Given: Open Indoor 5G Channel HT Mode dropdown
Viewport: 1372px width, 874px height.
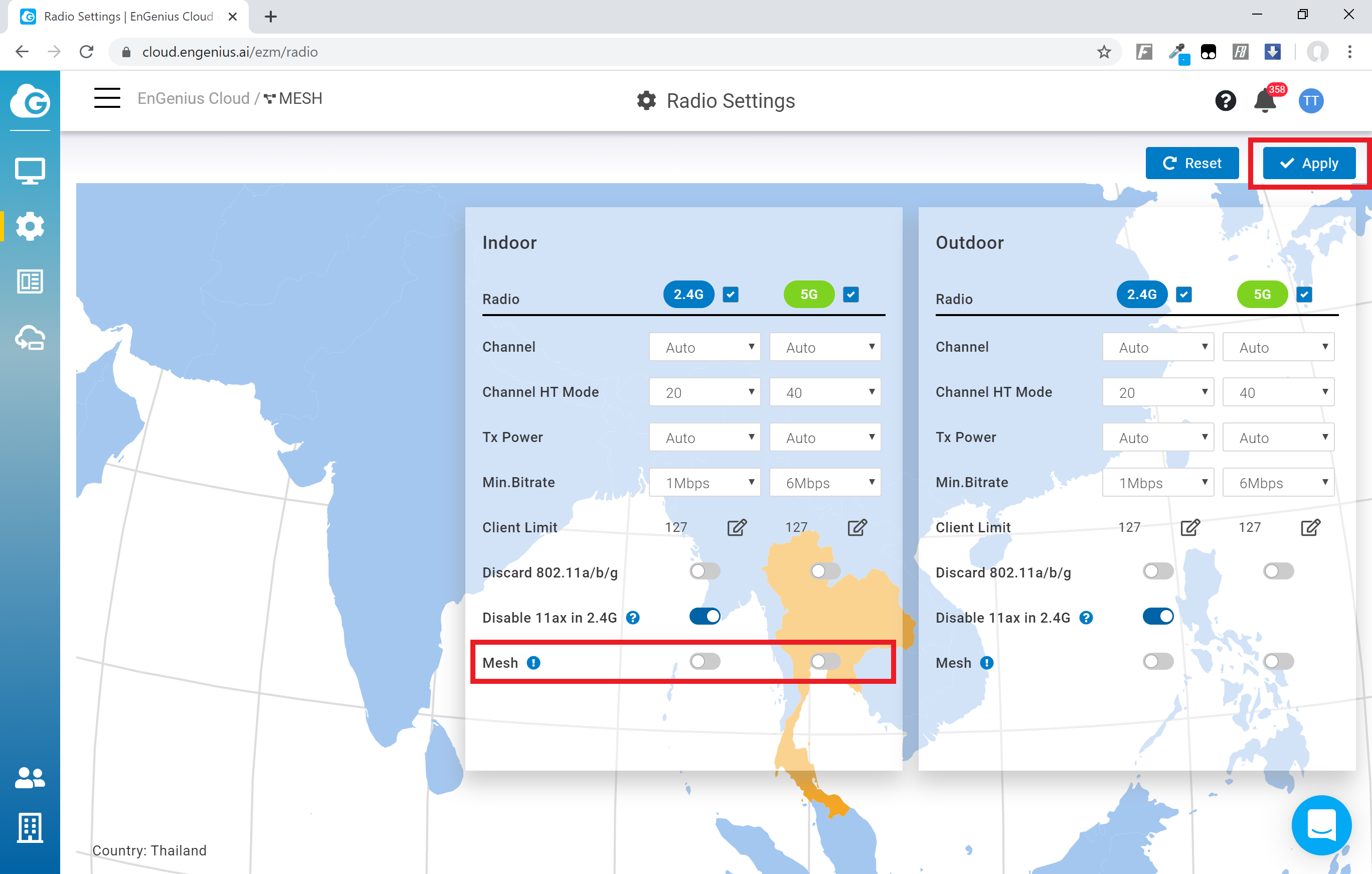Looking at the screenshot, I should (825, 392).
